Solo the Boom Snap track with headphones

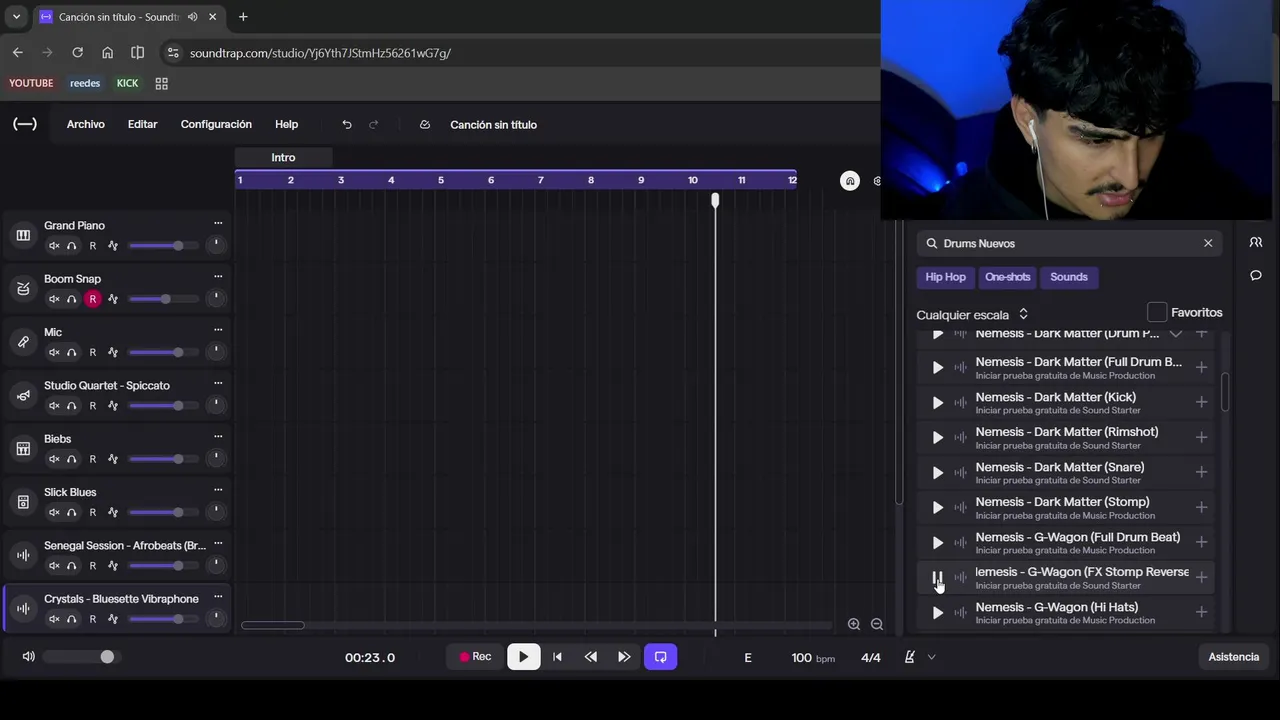click(72, 299)
